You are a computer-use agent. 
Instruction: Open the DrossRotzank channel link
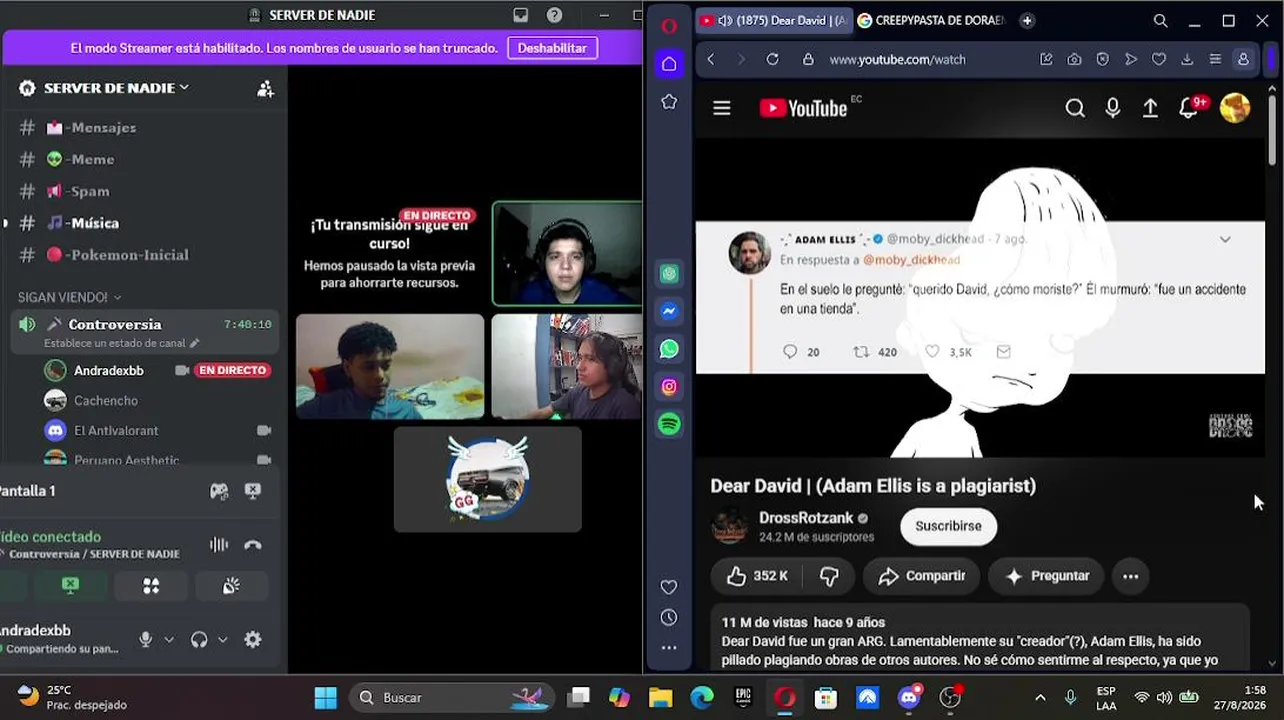tap(806, 518)
